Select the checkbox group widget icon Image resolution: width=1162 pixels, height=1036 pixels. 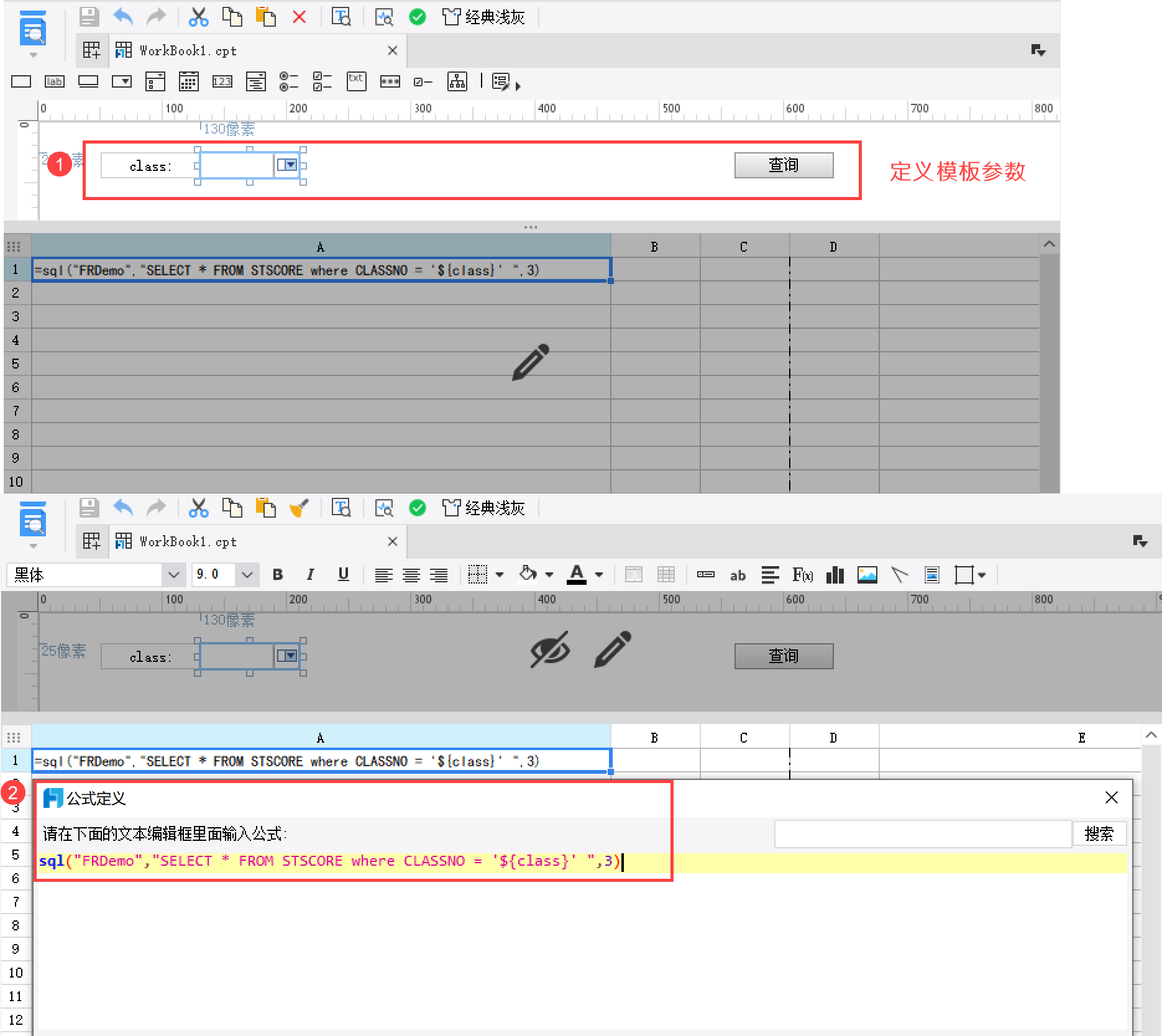(x=322, y=81)
